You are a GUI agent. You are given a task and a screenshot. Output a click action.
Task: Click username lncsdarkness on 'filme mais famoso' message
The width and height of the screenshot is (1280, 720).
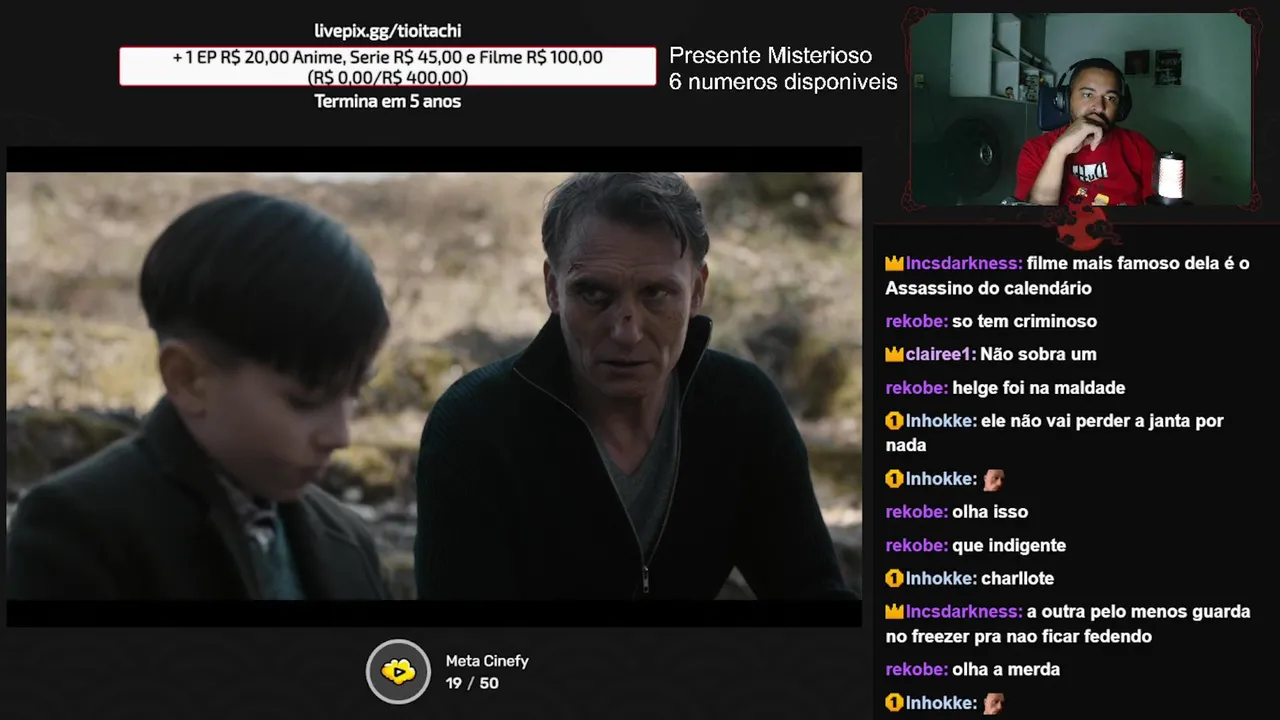pyautogui.click(x=964, y=264)
